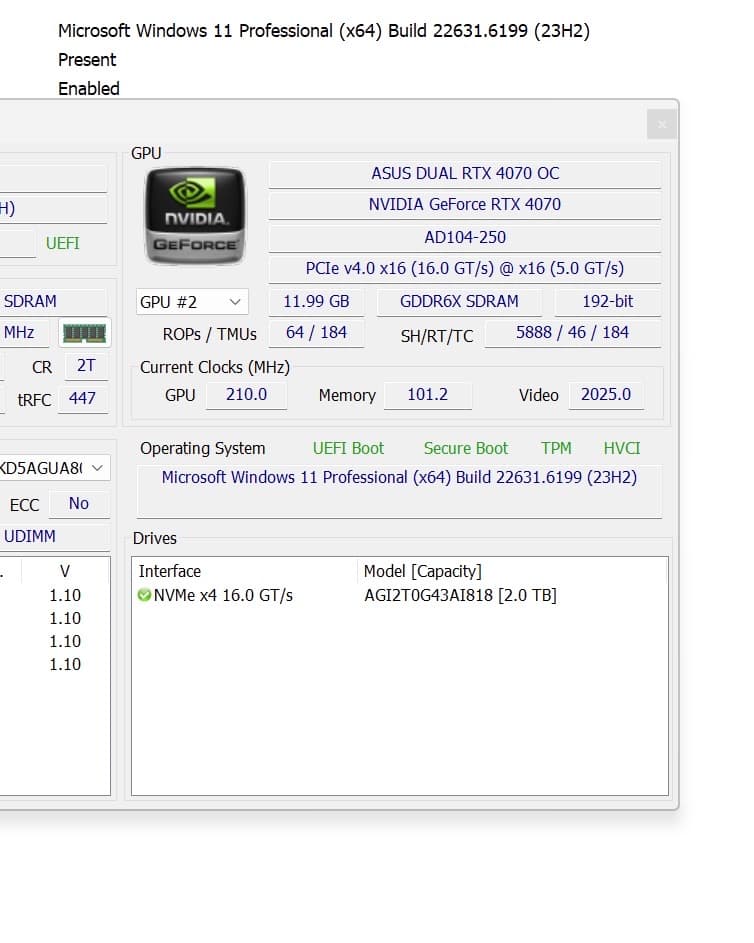This screenshot has width=754, height=943.
Task: Click the tRFC value 447
Action: coord(82,399)
